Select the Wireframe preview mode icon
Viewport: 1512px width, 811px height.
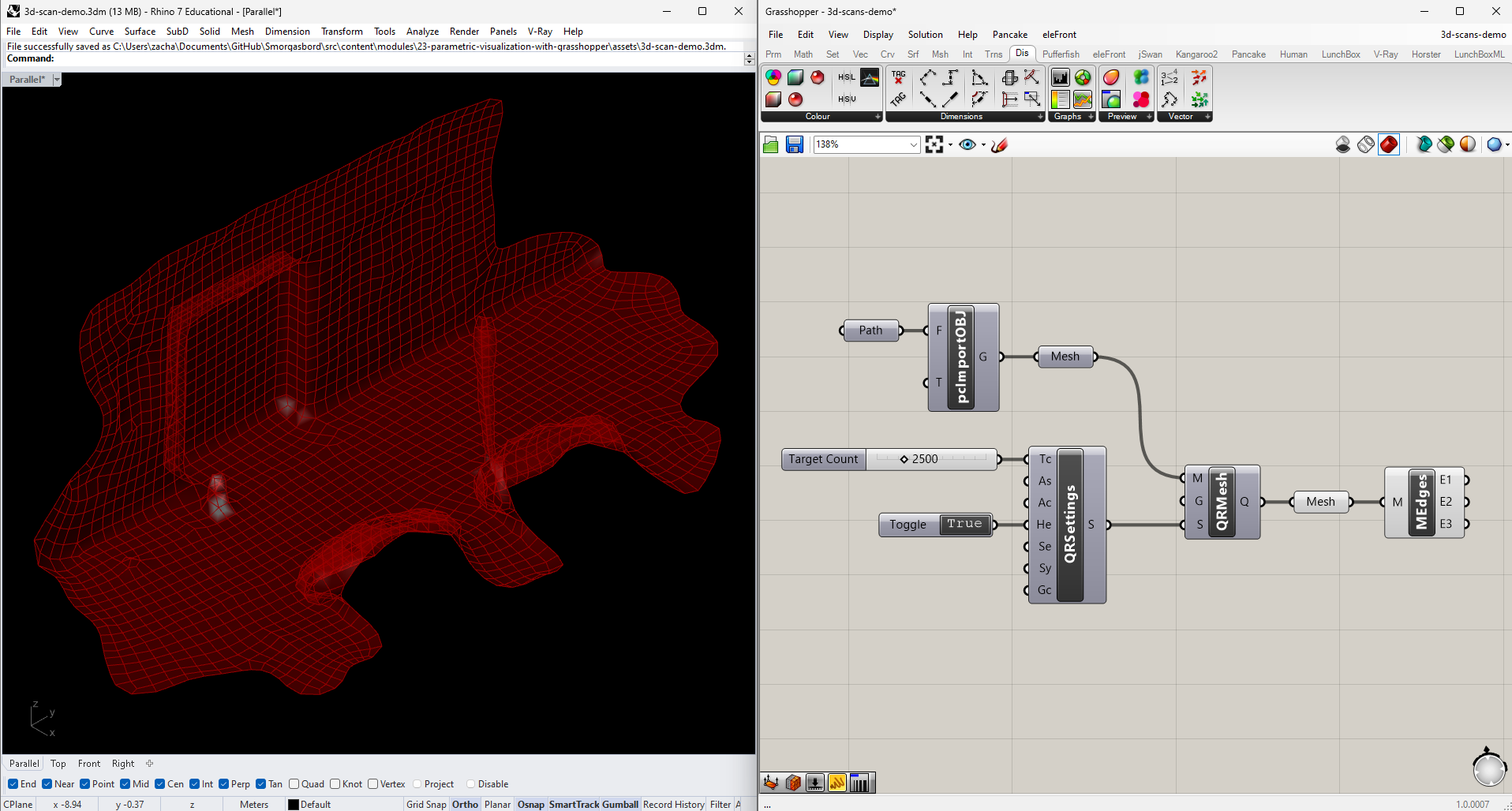1366,144
